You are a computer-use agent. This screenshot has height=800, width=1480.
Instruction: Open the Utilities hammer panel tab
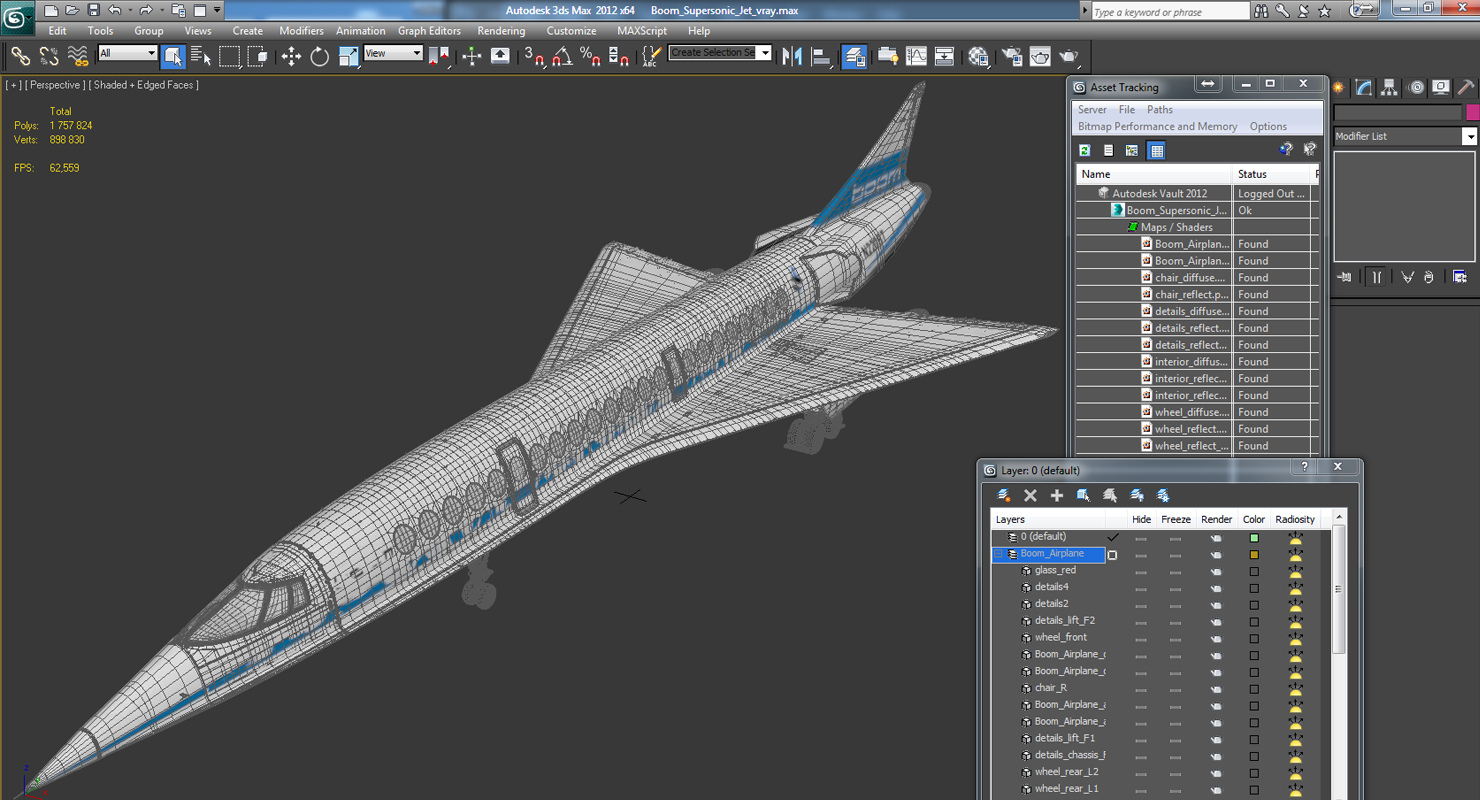click(x=1466, y=88)
